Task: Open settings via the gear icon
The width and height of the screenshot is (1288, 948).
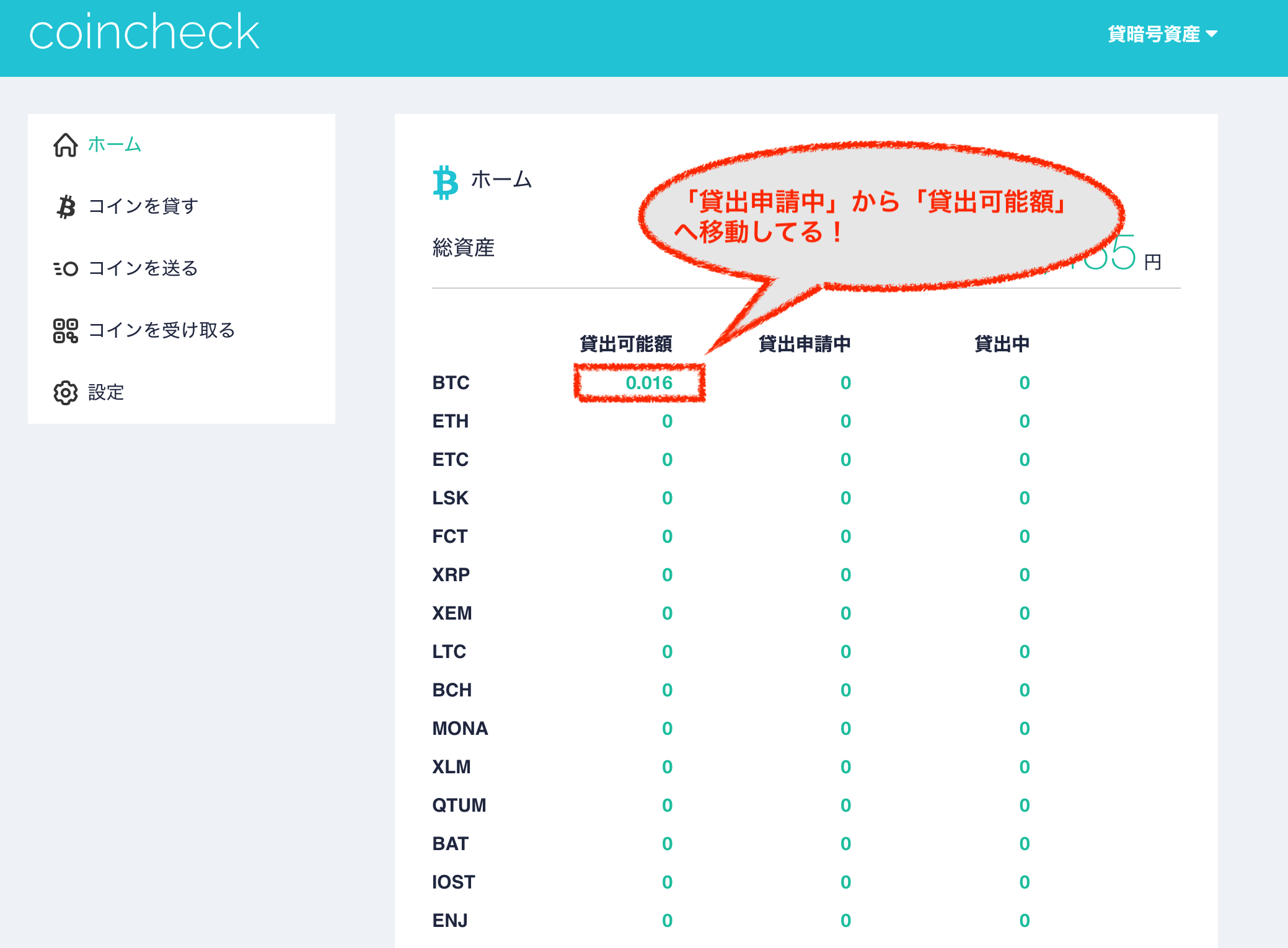Action: click(x=65, y=392)
